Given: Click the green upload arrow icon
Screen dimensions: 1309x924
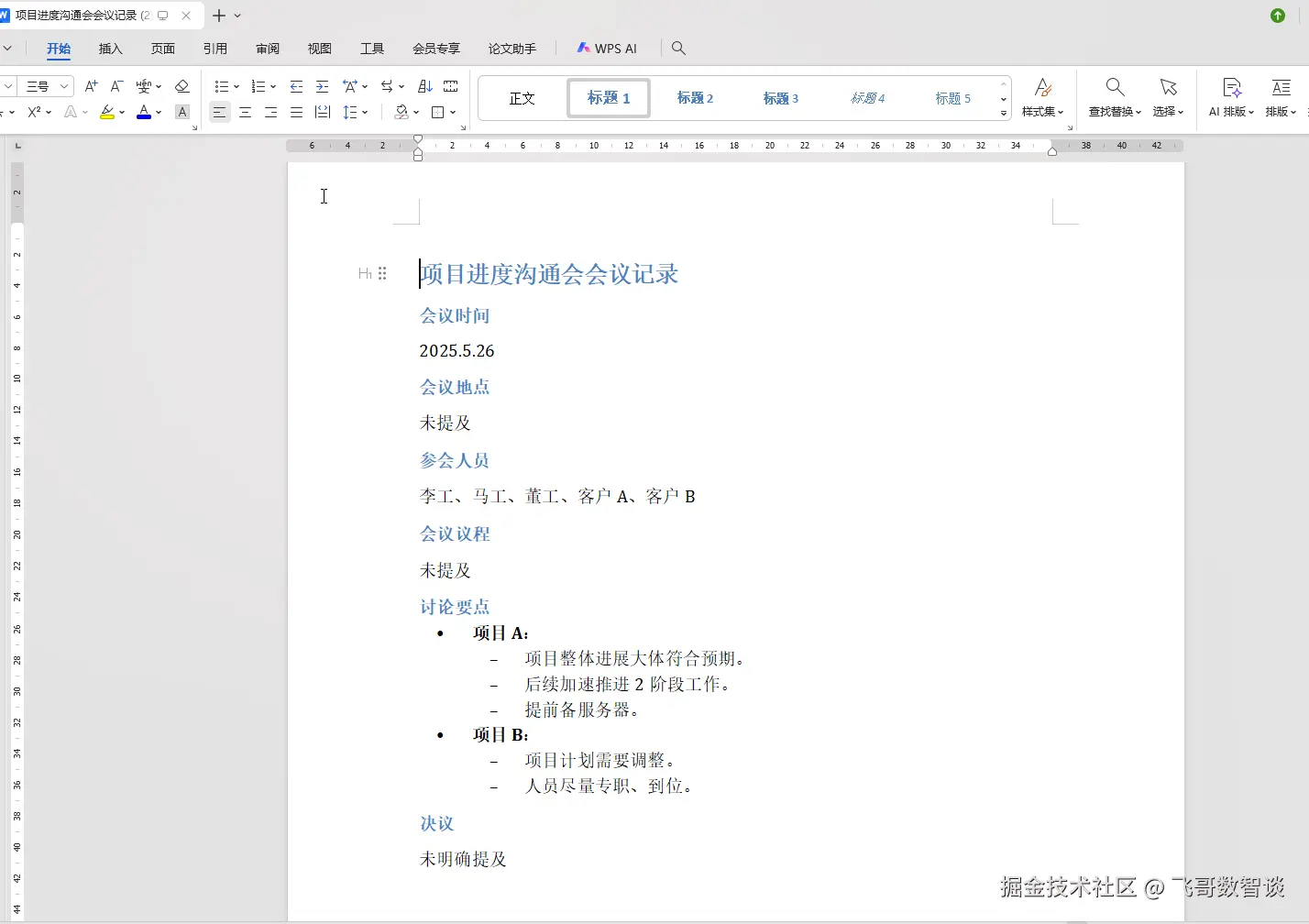Looking at the screenshot, I should coord(1278,16).
